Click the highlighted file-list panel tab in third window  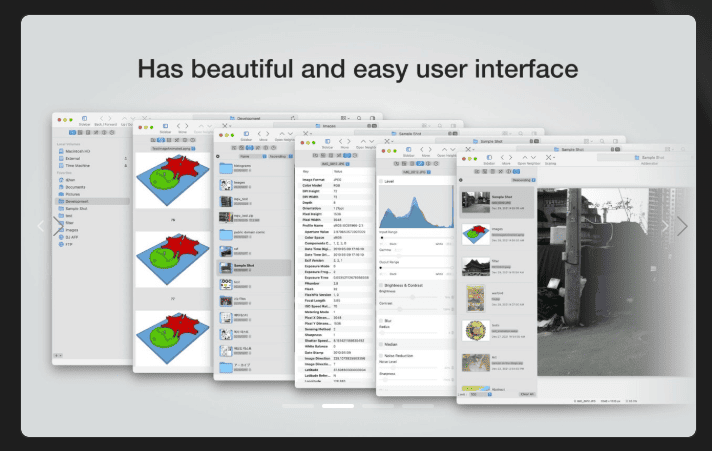pos(249,148)
